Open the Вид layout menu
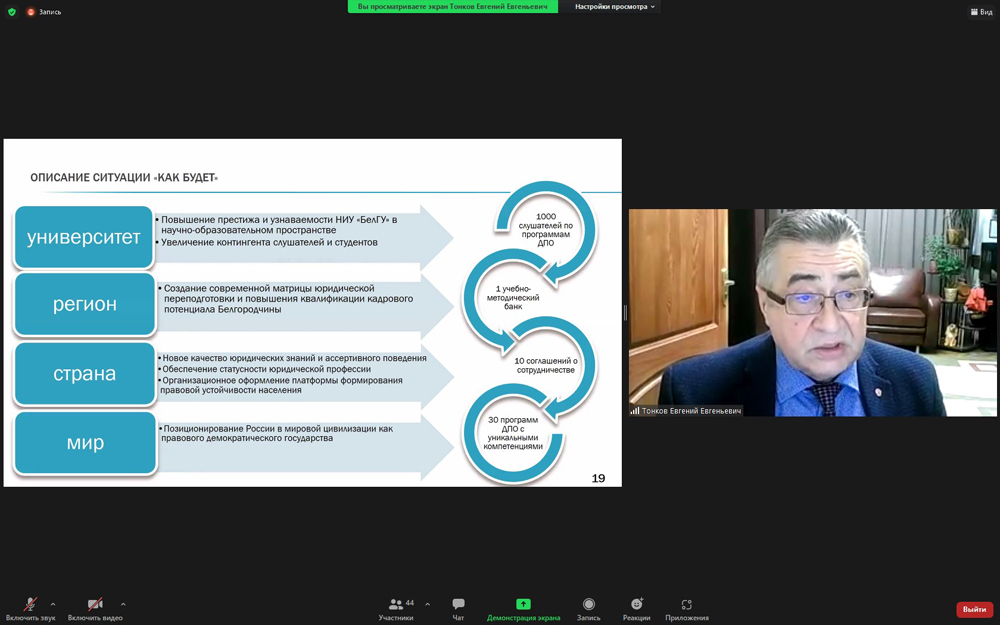1000x625 pixels. click(981, 12)
